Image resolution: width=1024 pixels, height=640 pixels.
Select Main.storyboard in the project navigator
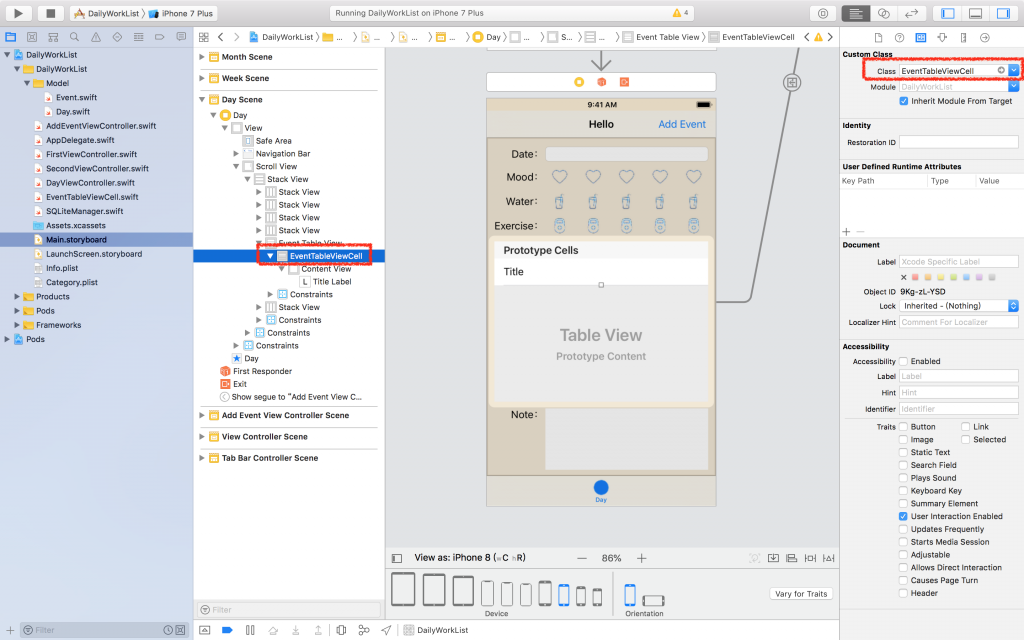click(x=76, y=240)
